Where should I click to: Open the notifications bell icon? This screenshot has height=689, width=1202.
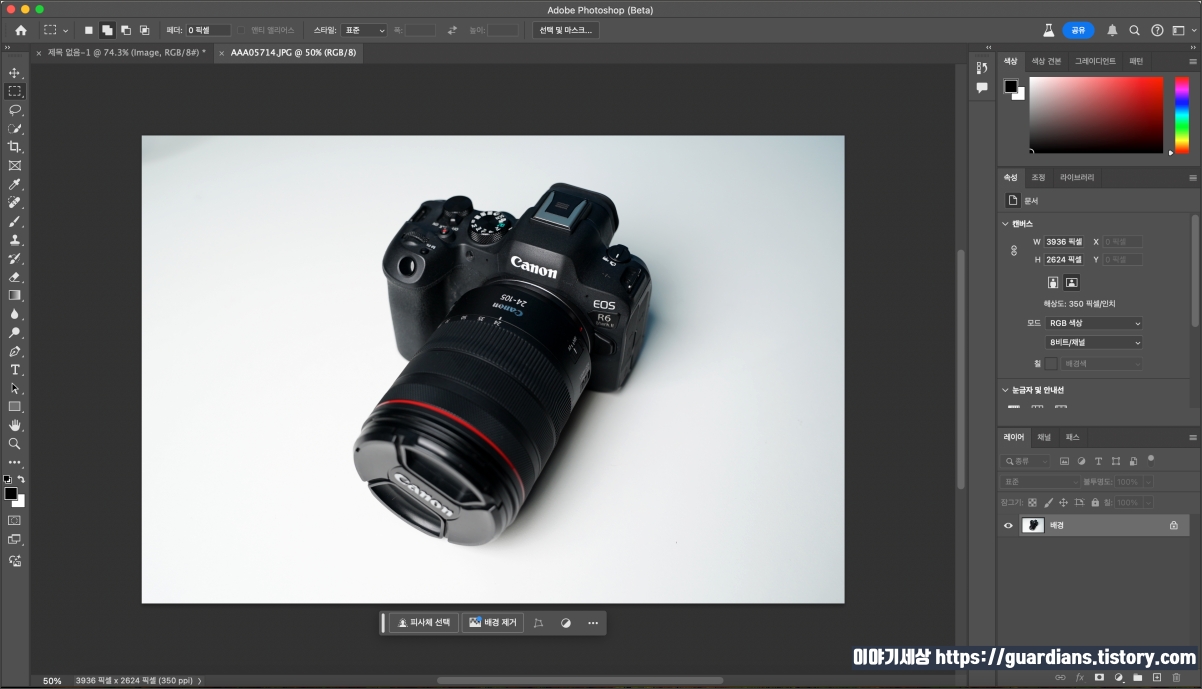[x=1112, y=30]
